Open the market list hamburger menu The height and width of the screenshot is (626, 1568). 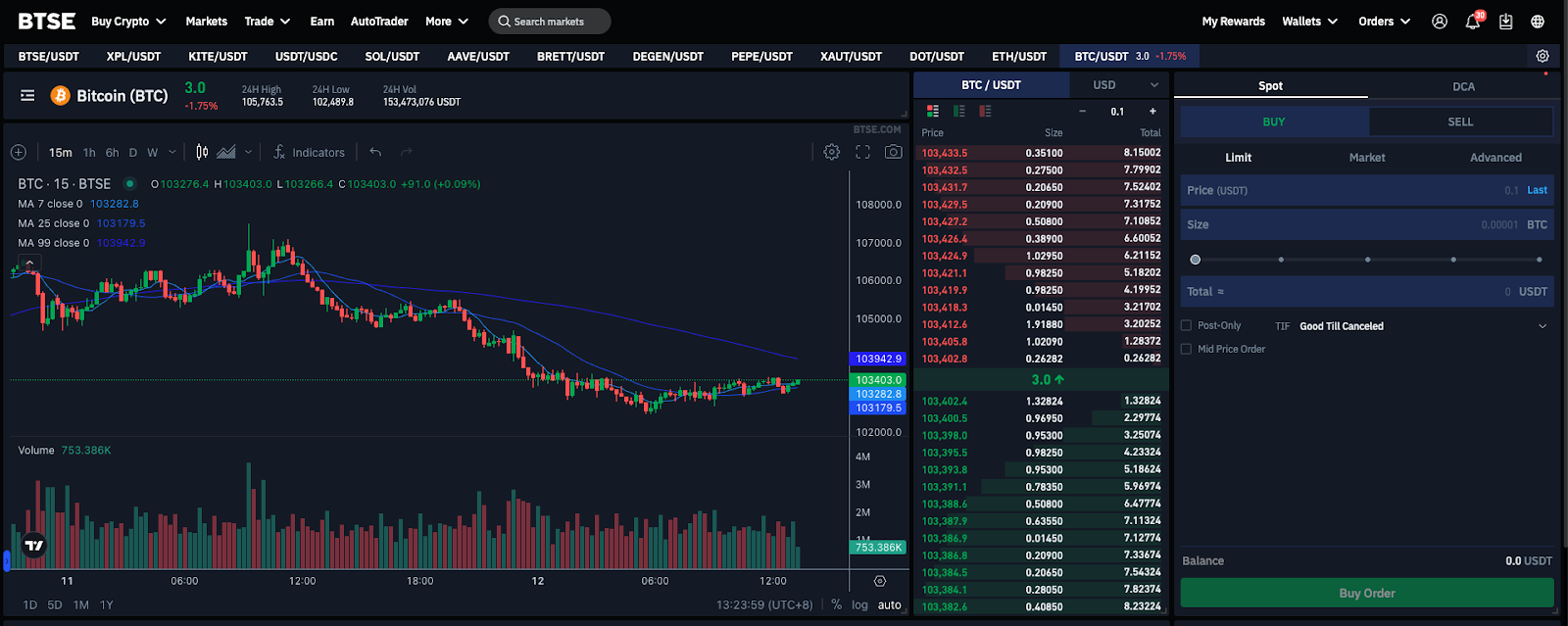point(27,95)
